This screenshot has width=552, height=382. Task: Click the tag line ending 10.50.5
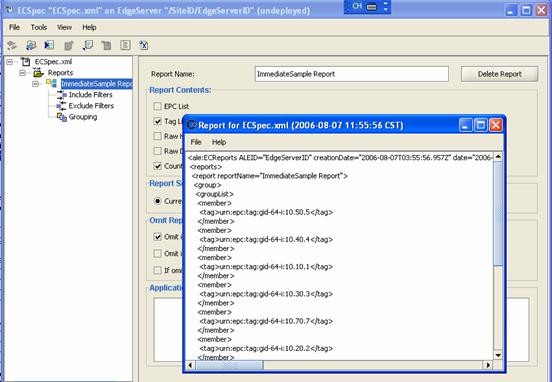266,212
